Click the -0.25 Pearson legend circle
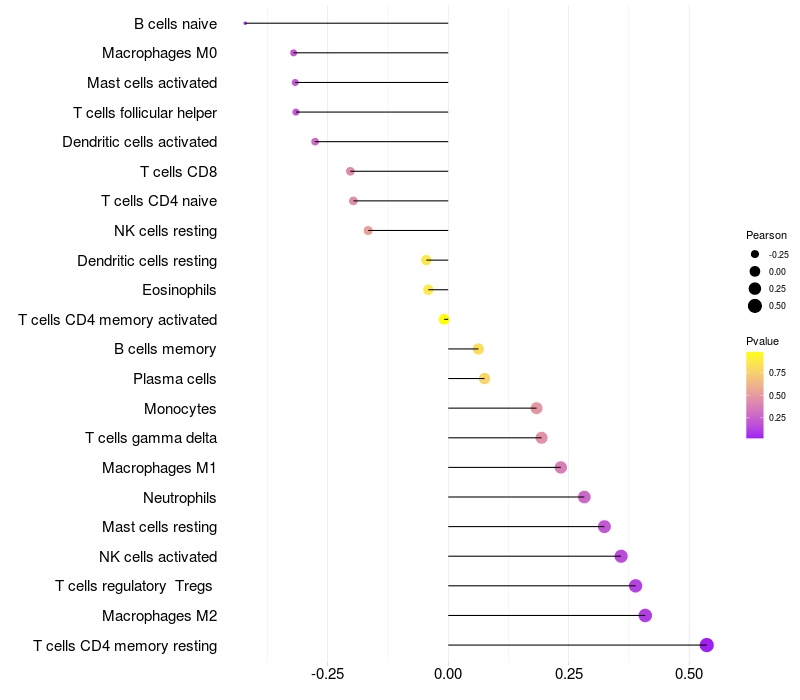 coord(755,254)
